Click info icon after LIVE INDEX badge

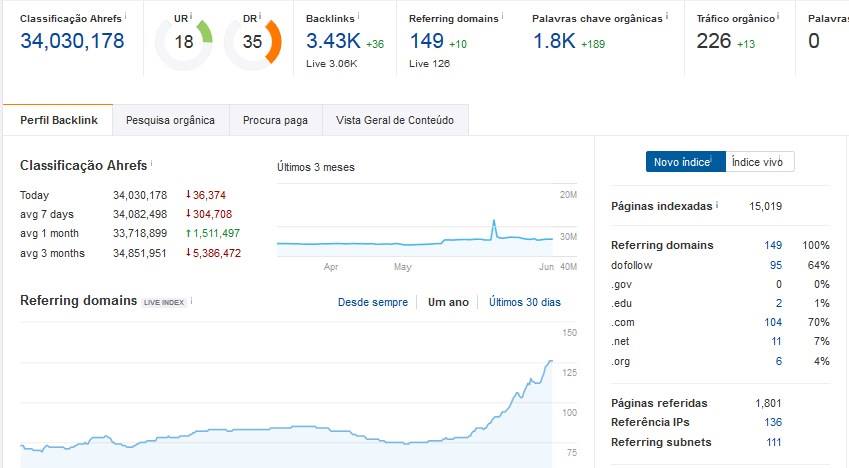(191, 301)
